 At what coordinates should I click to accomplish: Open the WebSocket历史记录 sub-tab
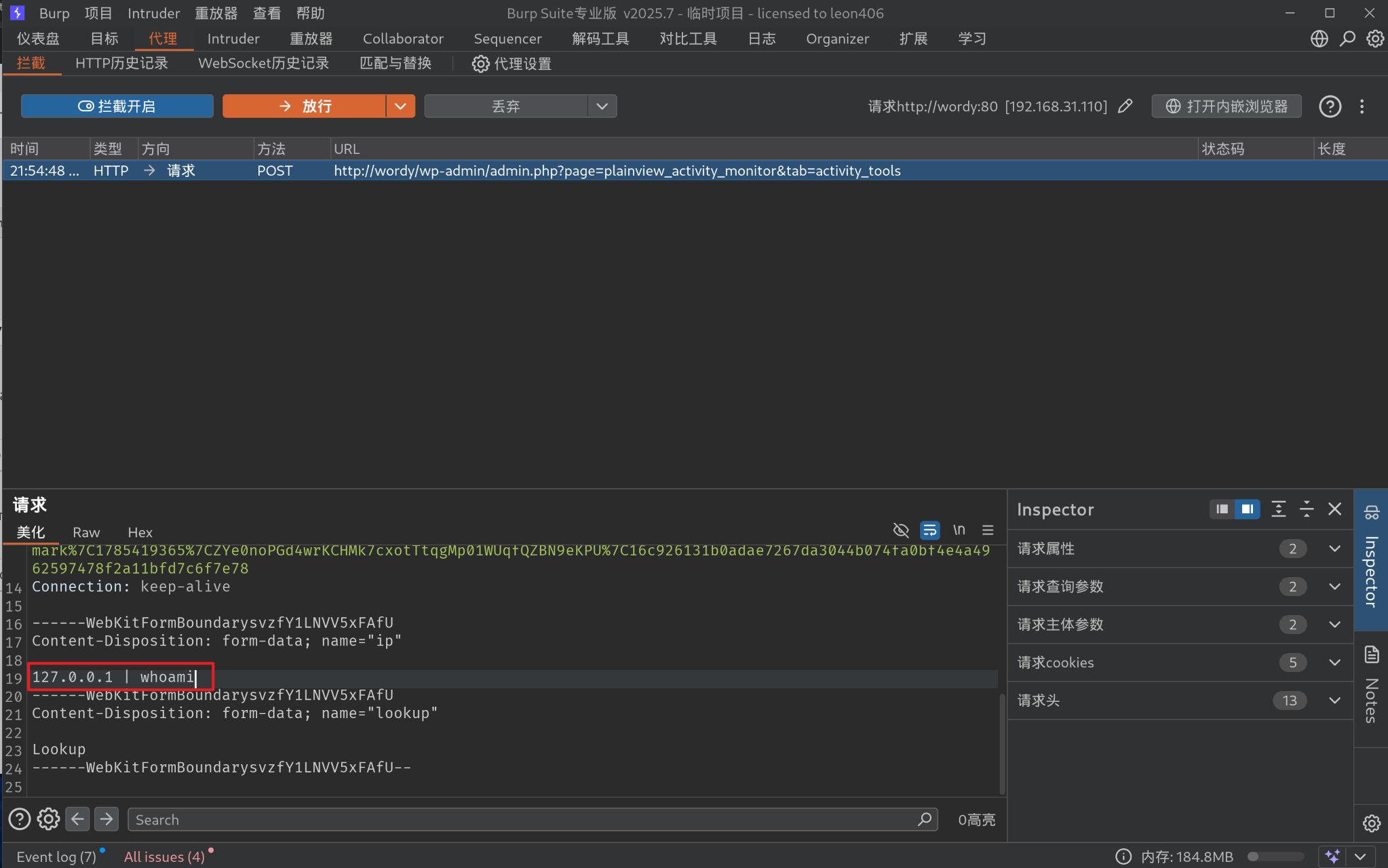pos(263,63)
